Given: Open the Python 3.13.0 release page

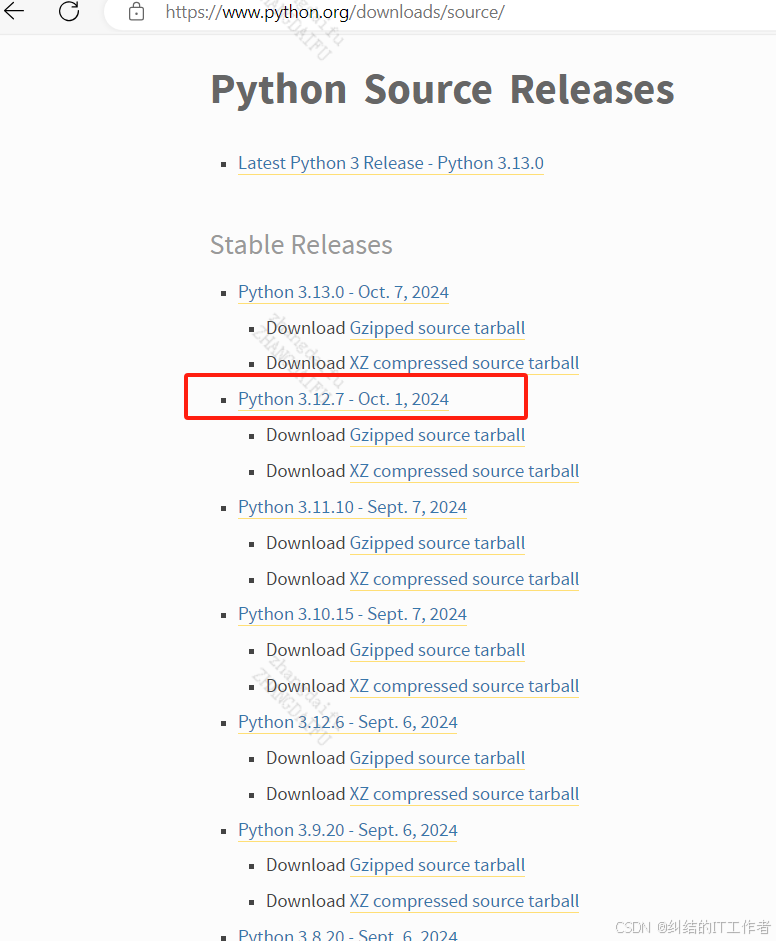Looking at the screenshot, I should pyautogui.click(x=343, y=292).
